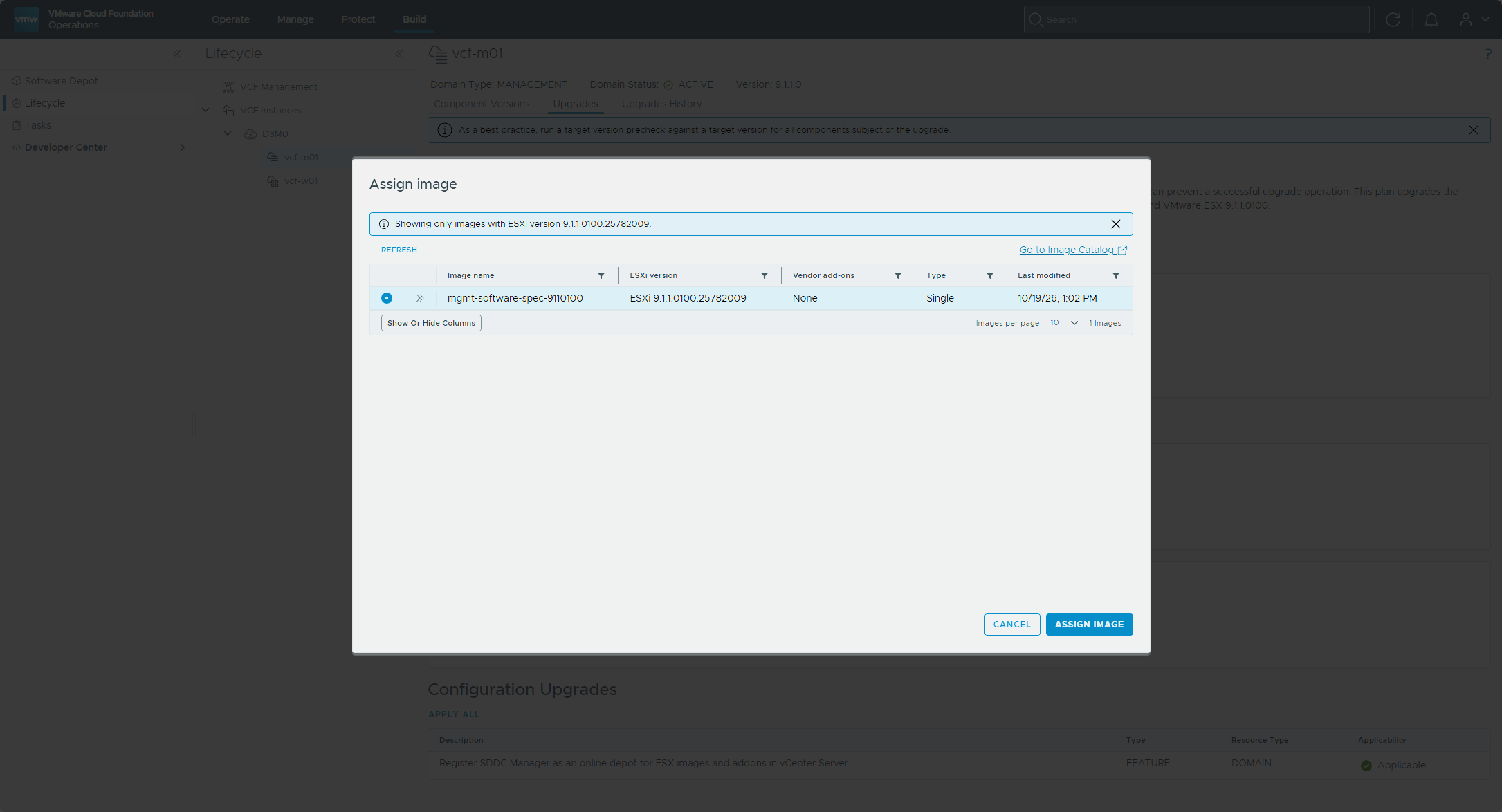The image size is (1502, 812).
Task: Dismiss the ESXi version info banner in dialog
Action: click(1116, 224)
